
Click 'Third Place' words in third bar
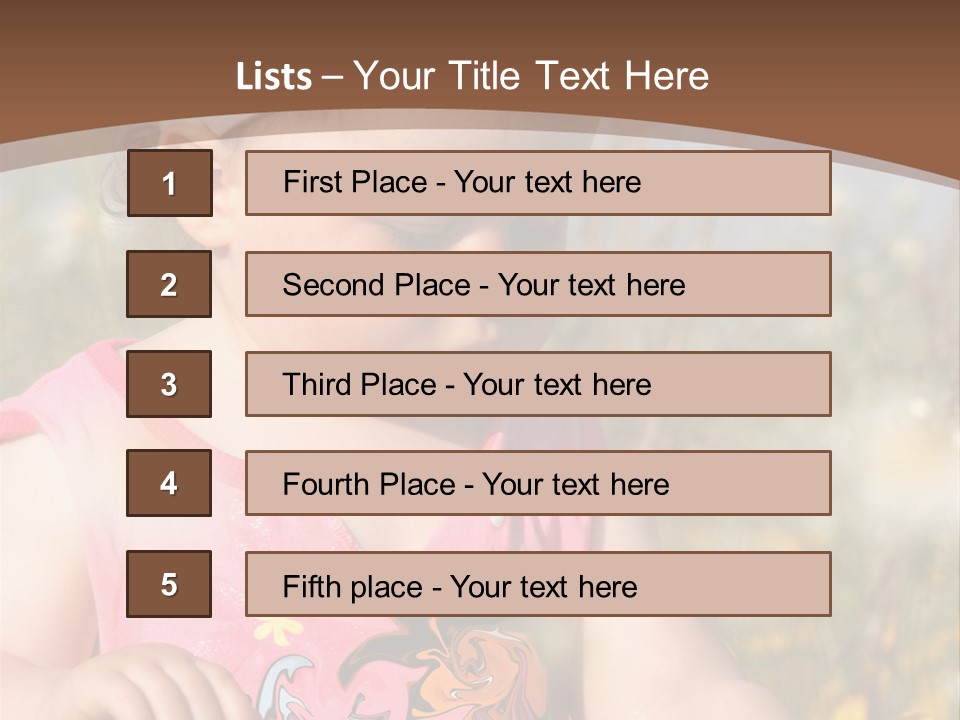359,384
